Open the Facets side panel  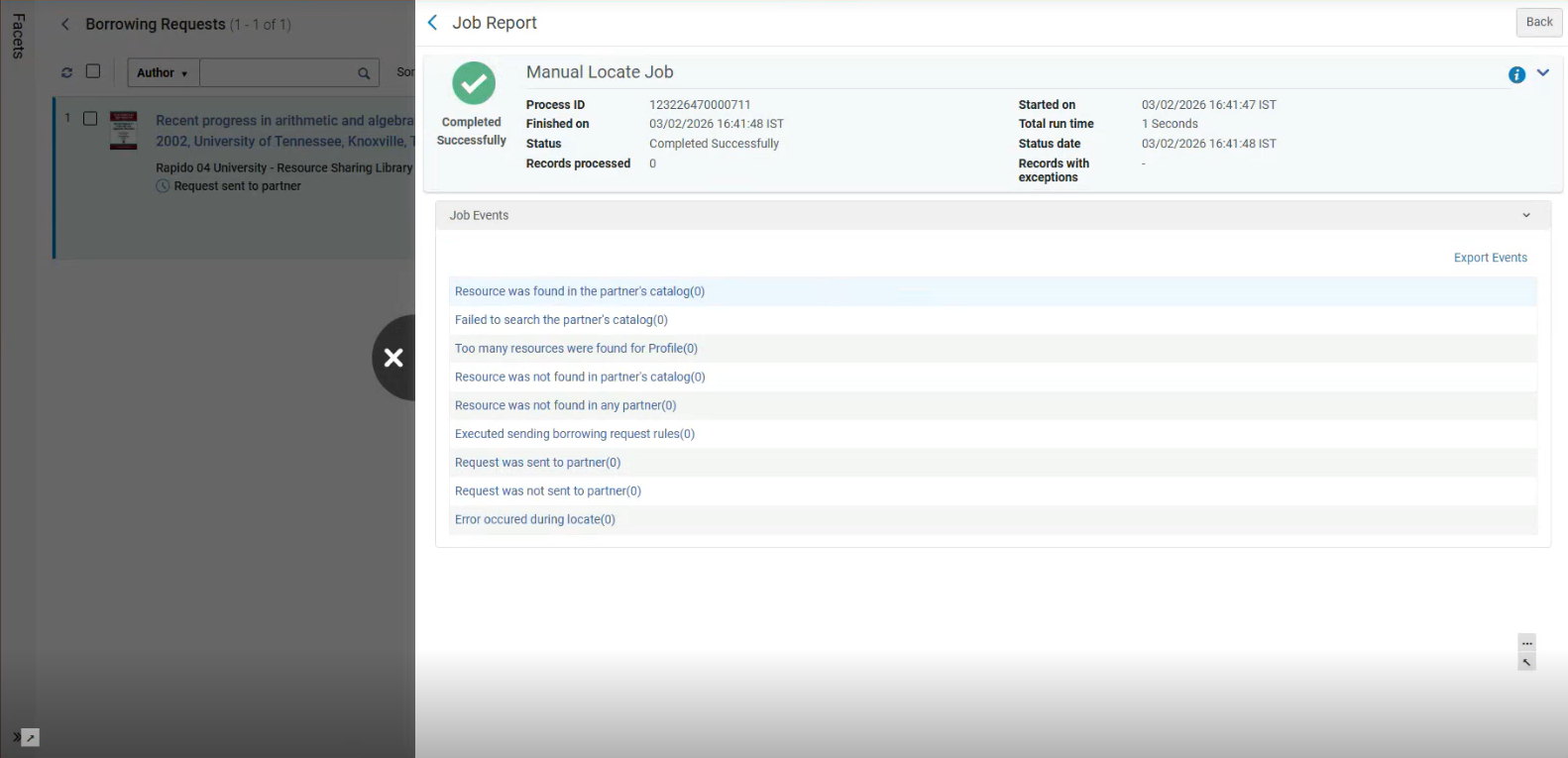pos(18,36)
